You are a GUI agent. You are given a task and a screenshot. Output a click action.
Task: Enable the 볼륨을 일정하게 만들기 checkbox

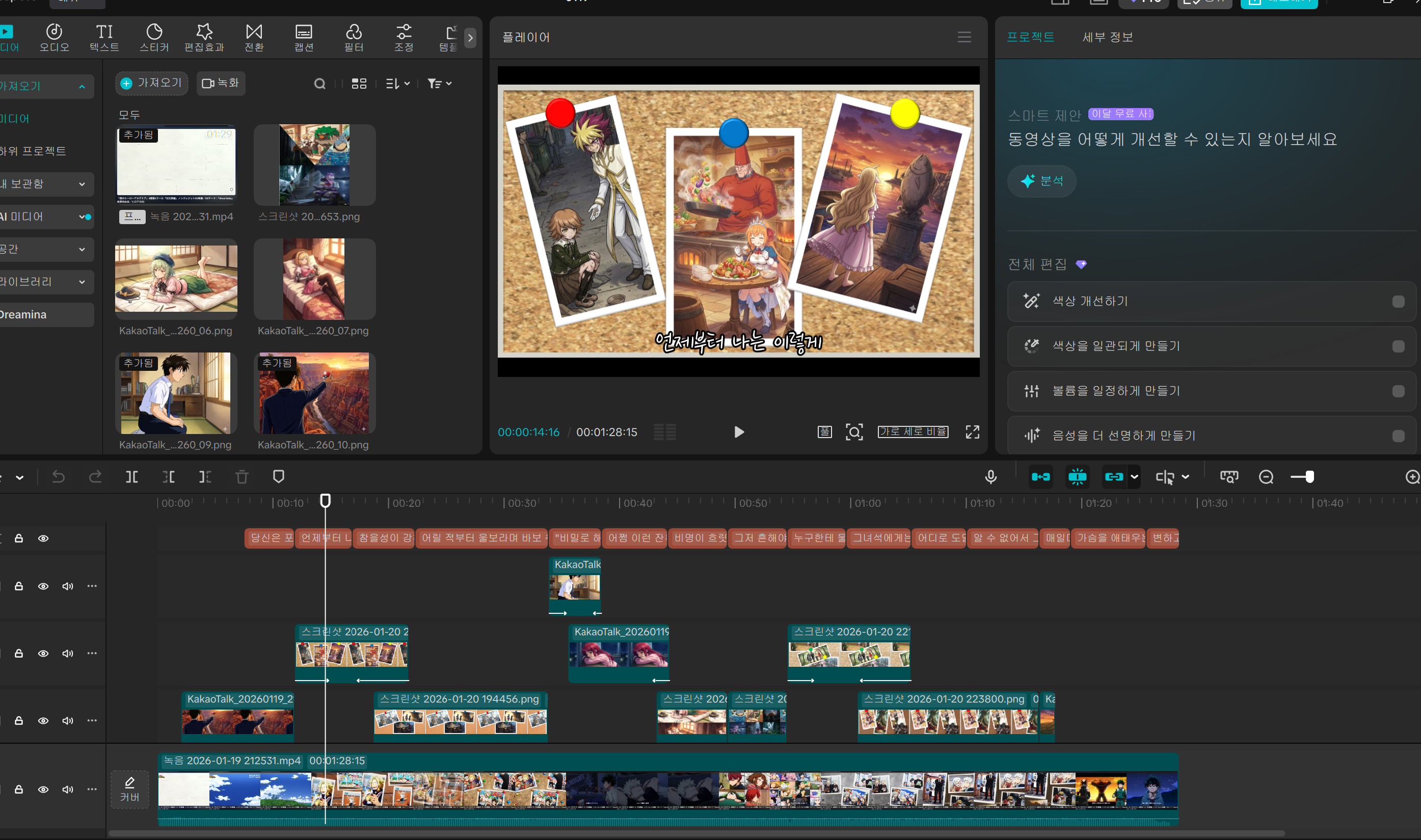(1398, 391)
